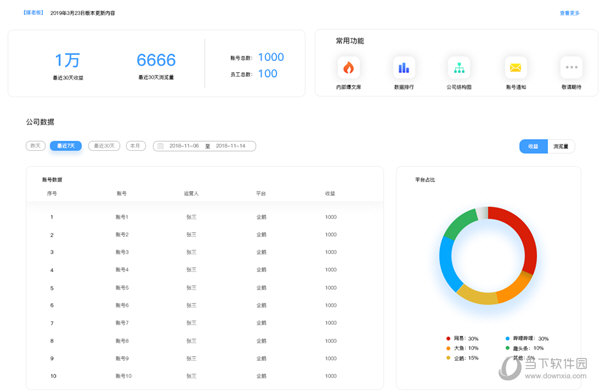Click the orange legend dot for 大鱼 10%
This screenshot has width=600, height=392.
448,348
